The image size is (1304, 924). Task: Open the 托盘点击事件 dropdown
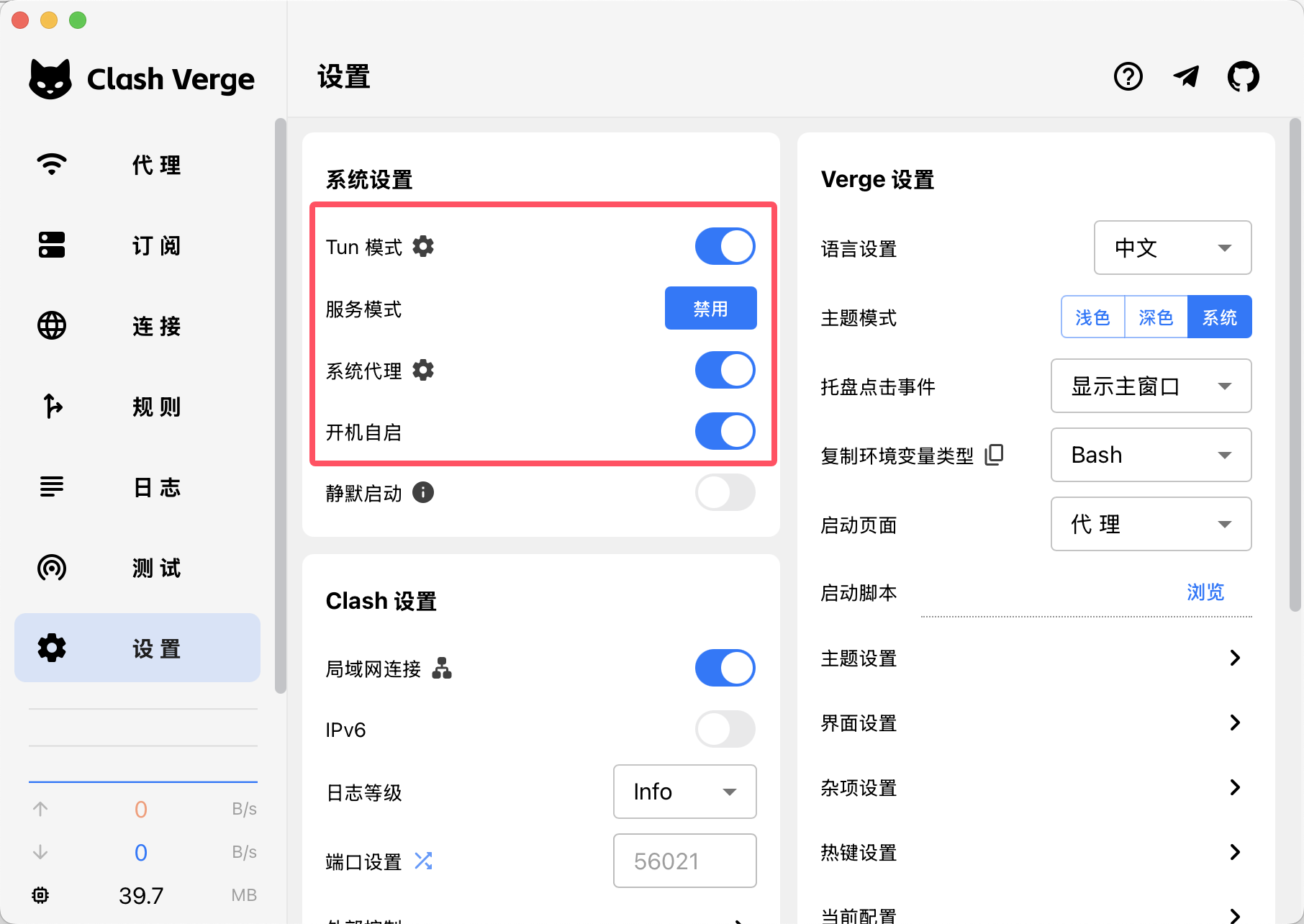click(1150, 386)
